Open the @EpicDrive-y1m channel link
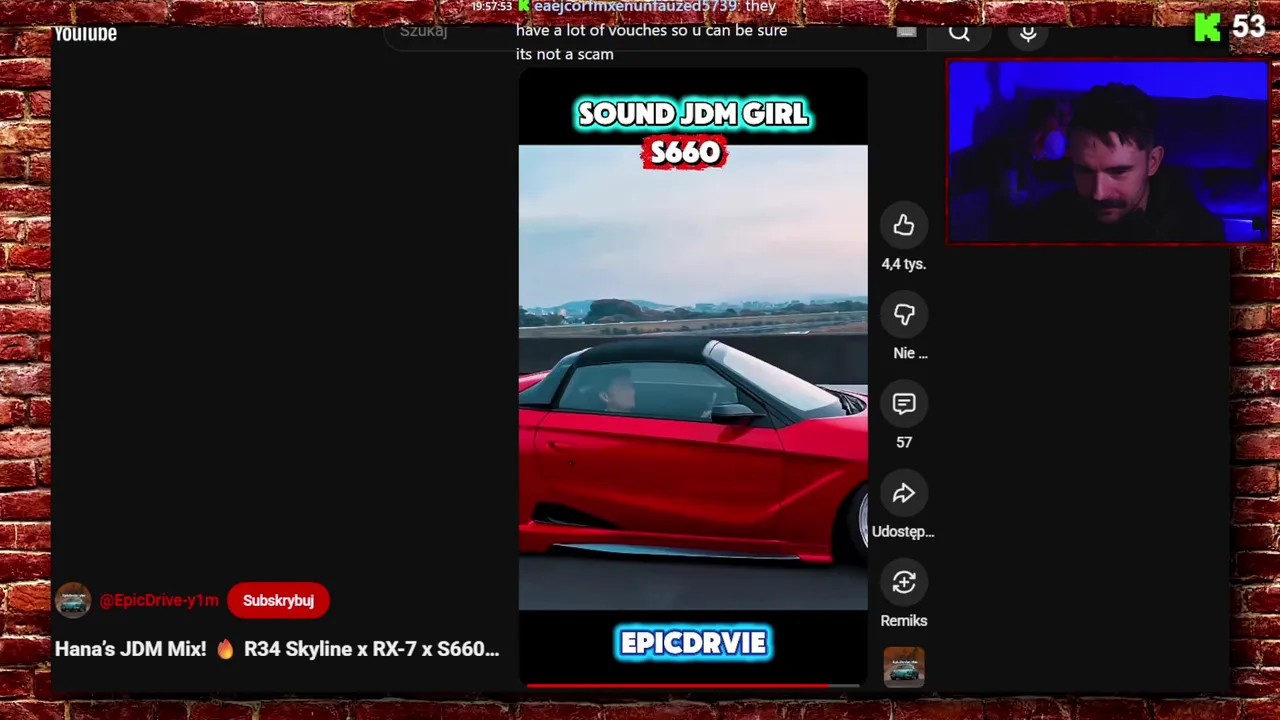 click(159, 600)
